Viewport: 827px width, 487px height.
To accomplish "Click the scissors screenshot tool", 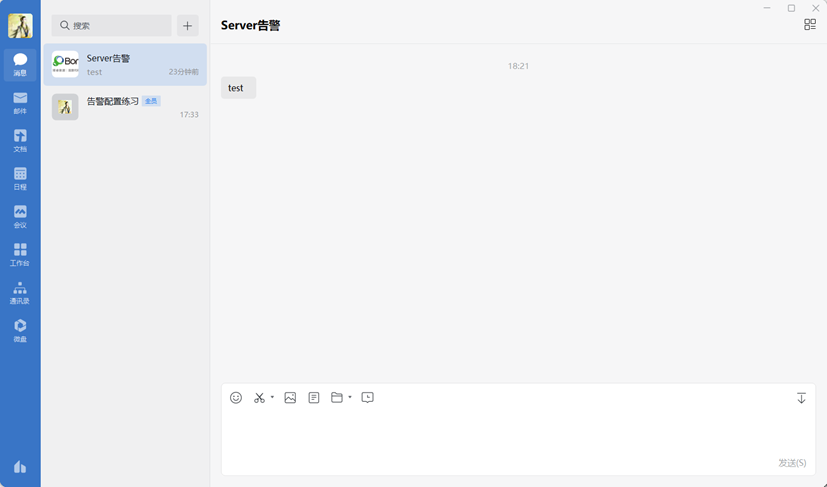I will (259, 398).
